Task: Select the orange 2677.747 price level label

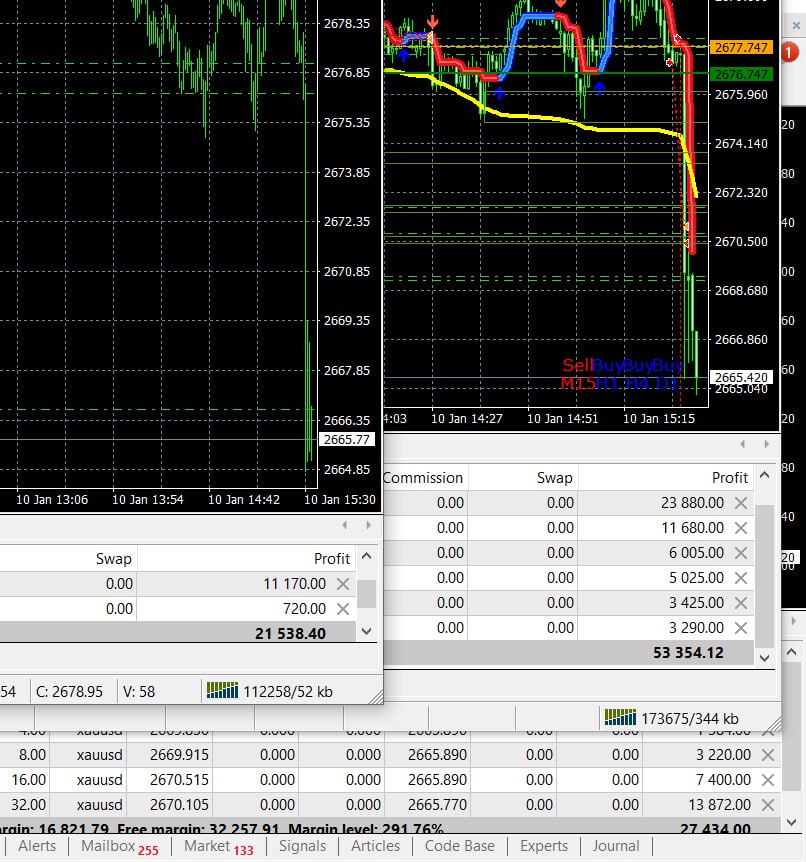Action: [741, 47]
